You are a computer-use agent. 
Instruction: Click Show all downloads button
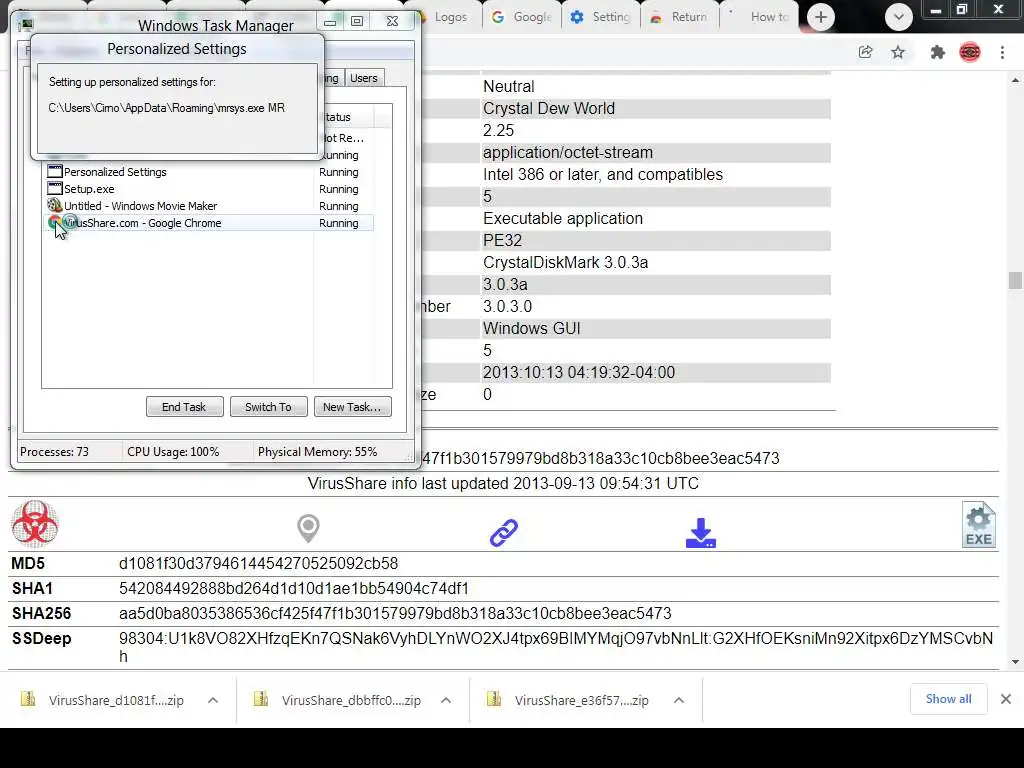point(948,699)
